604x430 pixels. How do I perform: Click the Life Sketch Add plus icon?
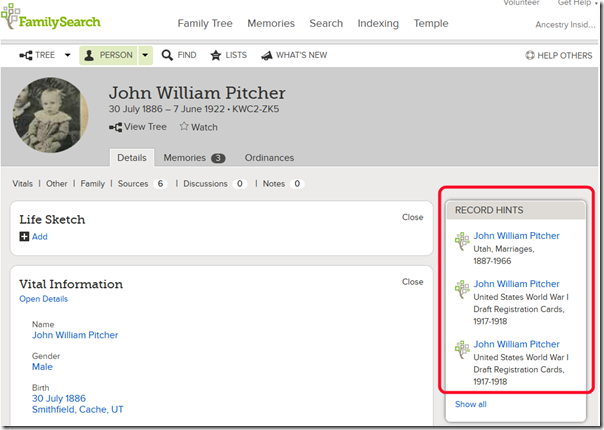coord(24,237)
